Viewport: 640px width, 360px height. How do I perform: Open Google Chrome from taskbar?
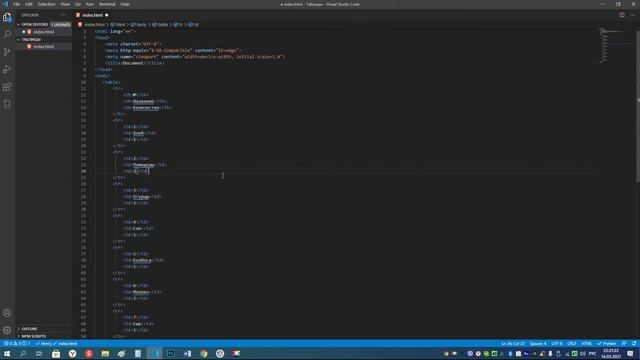pos(204,353)
